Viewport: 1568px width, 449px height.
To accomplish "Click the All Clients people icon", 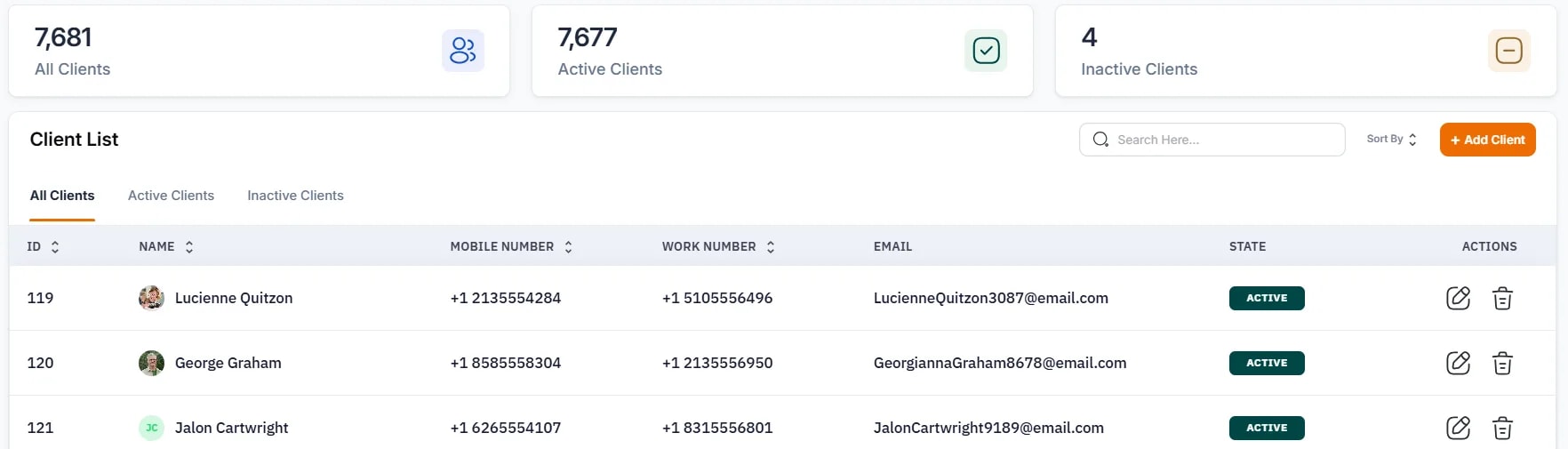I will [463, 51].
